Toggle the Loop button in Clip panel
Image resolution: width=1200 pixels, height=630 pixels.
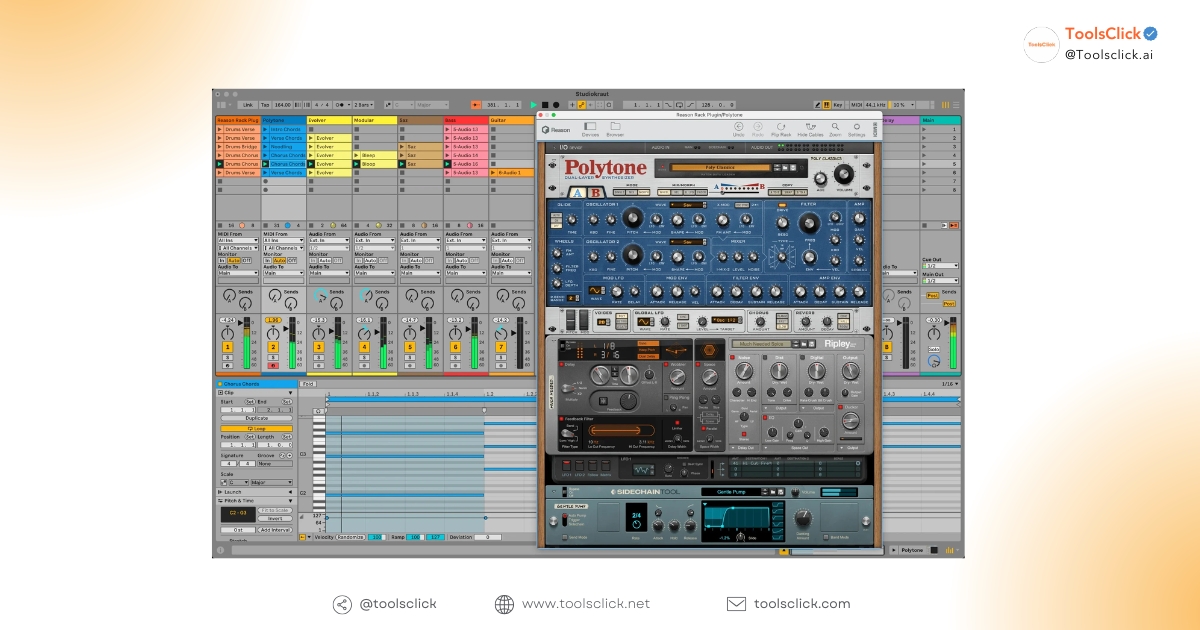coord(257,427)
